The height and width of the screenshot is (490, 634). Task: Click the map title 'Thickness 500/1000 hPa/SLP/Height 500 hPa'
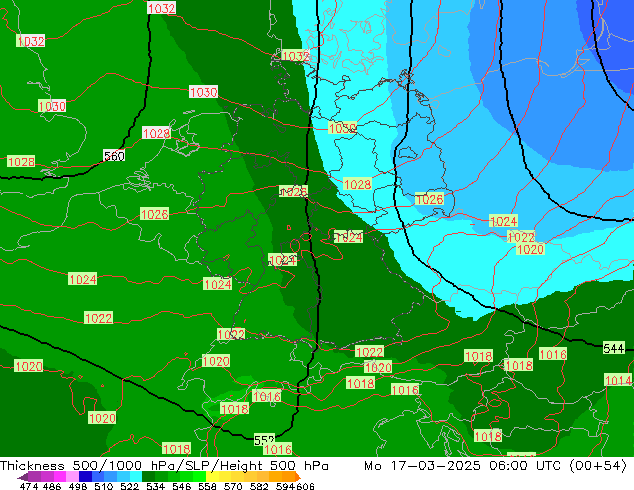(x=164, y=465)
